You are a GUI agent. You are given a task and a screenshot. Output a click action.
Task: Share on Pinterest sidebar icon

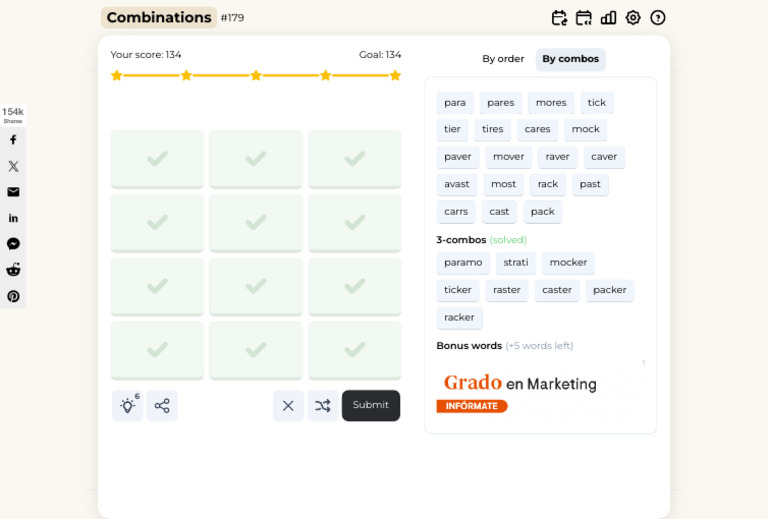[13, 296]
